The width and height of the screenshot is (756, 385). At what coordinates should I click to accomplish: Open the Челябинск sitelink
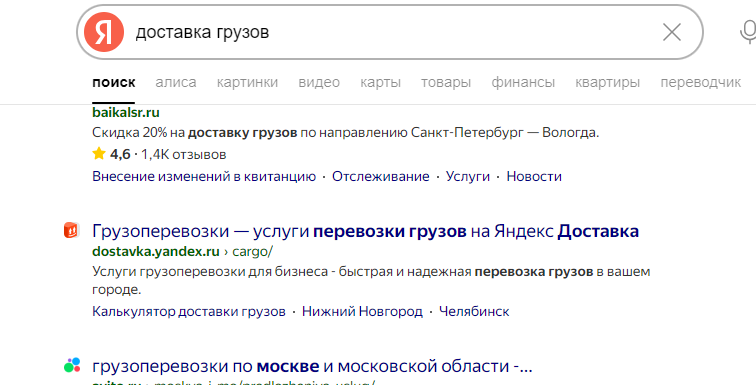(x=474, y=311)
